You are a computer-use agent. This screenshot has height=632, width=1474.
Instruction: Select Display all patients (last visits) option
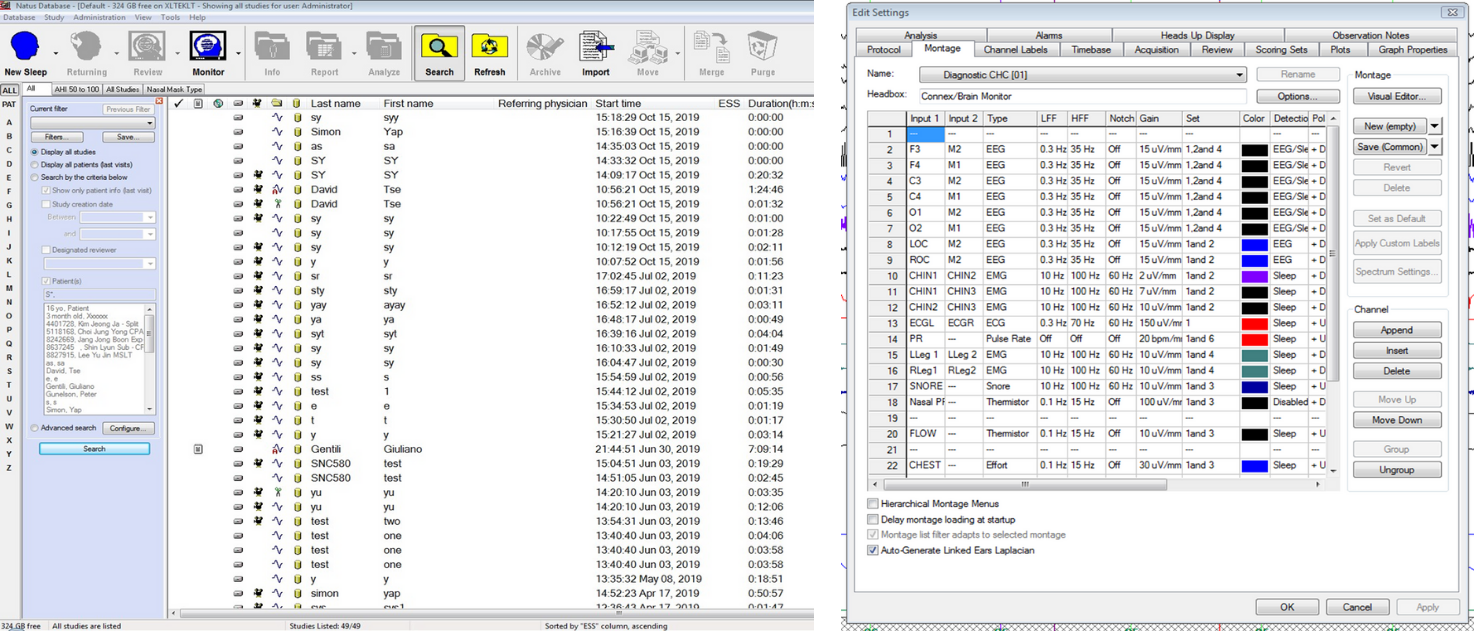35,165
